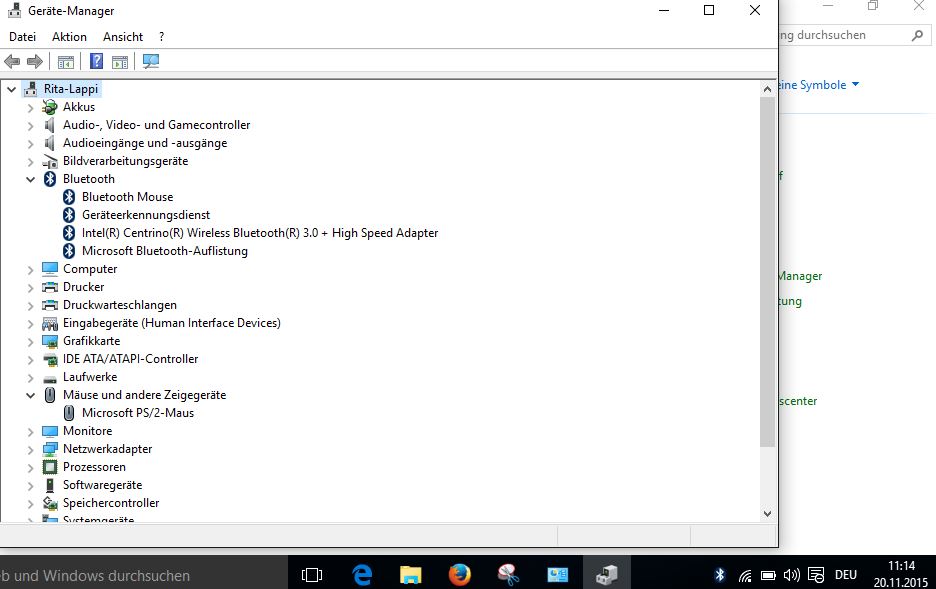The width and height of the screenshot is (936, 589).
Task: Select Intel(R) Centrino(R) Wireless Bluetooth adapter text
Action: 260,233
